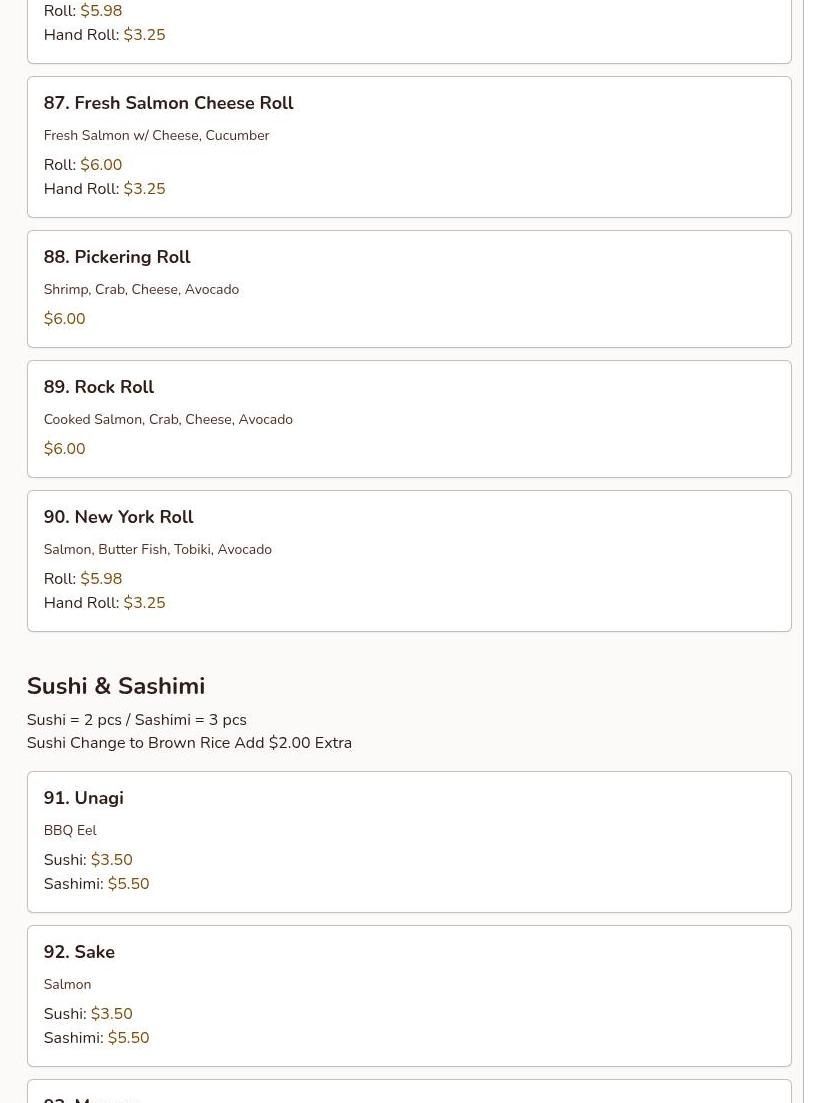This screenshot has height=1103, width=824.
Task: Click the $6.00 price of Rock Roll
Action: tap(64, 450)
